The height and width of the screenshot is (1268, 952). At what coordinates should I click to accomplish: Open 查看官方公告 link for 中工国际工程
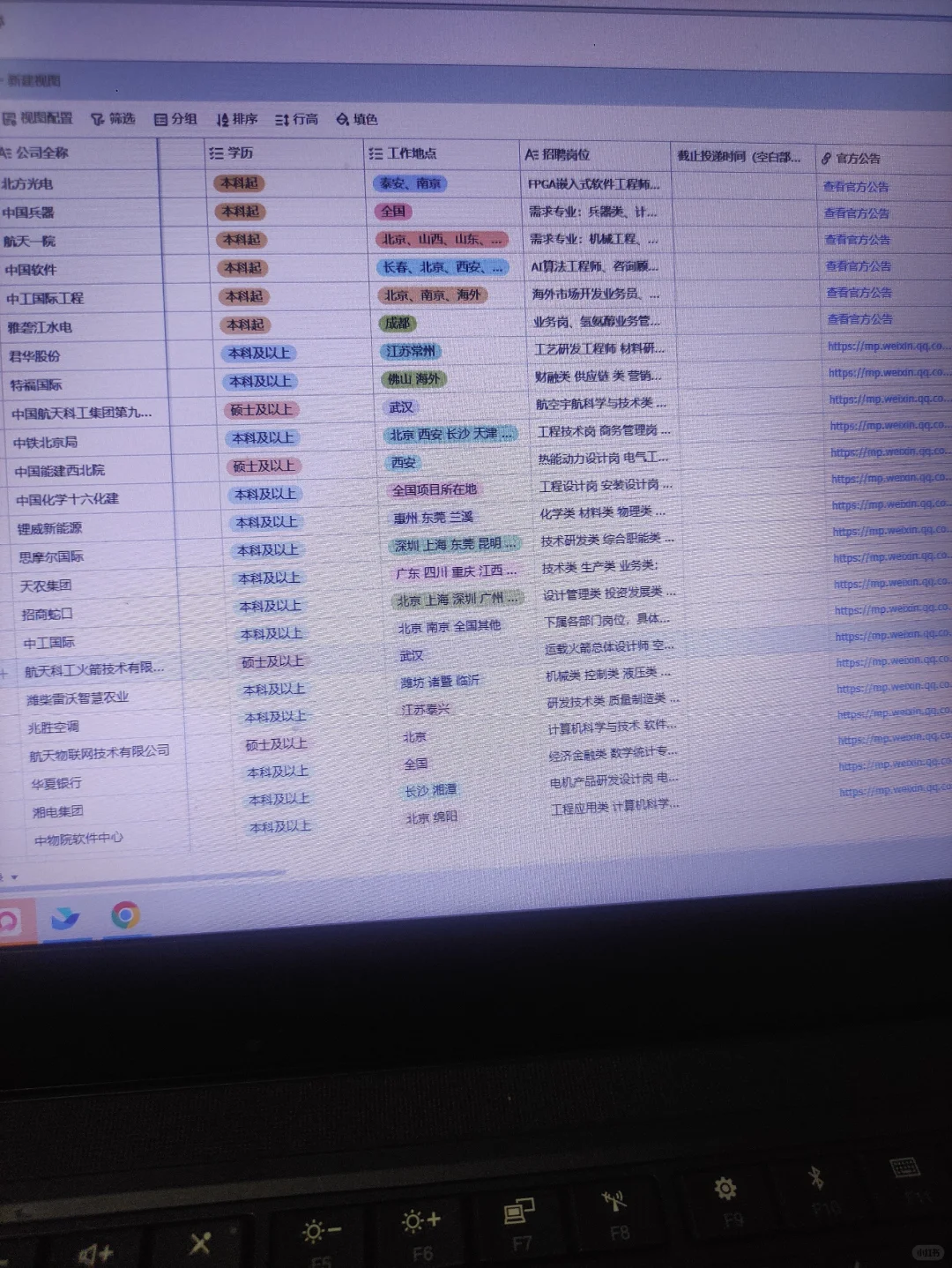click(859, 292)
